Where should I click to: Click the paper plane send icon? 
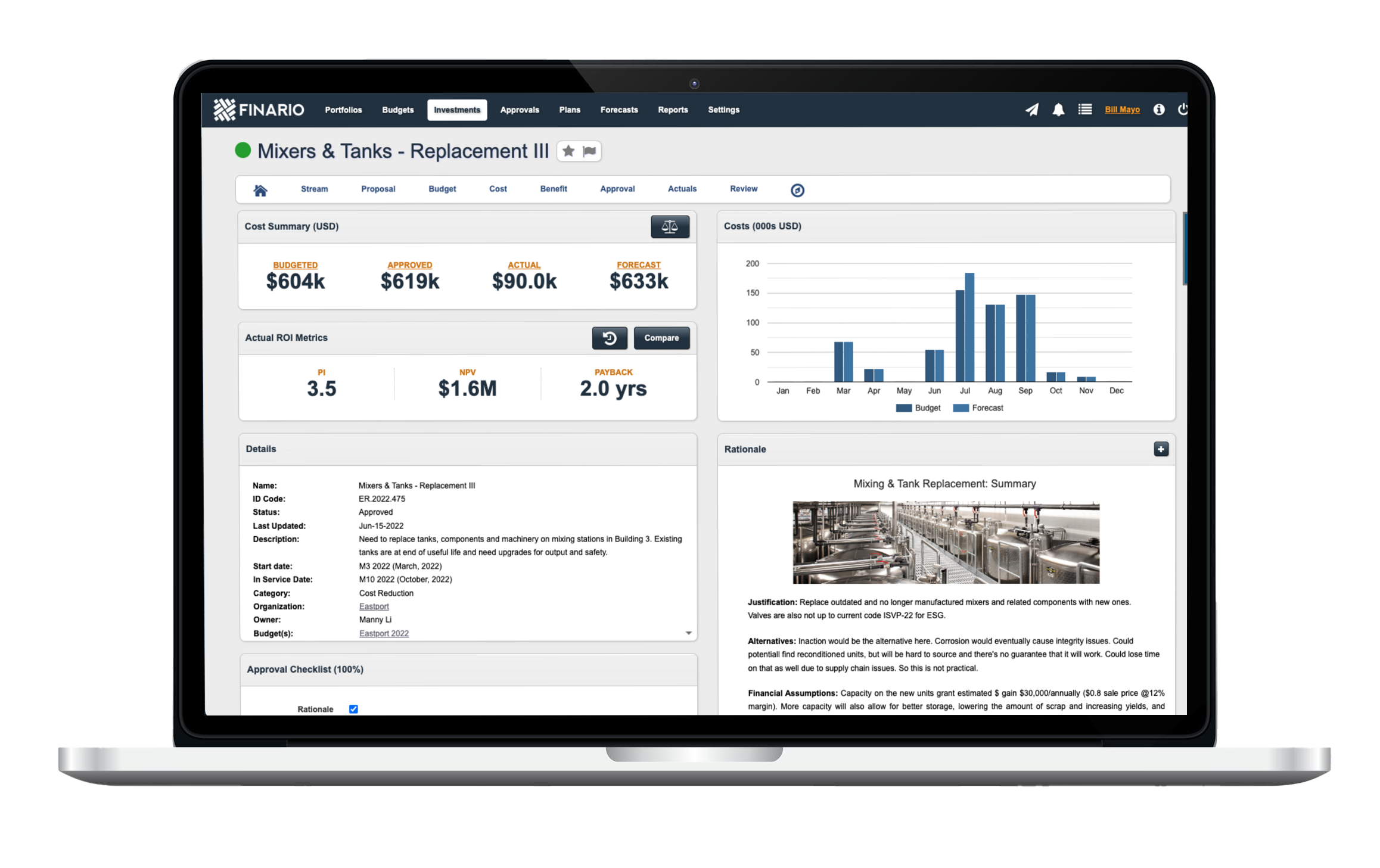tap(1031, 110)
